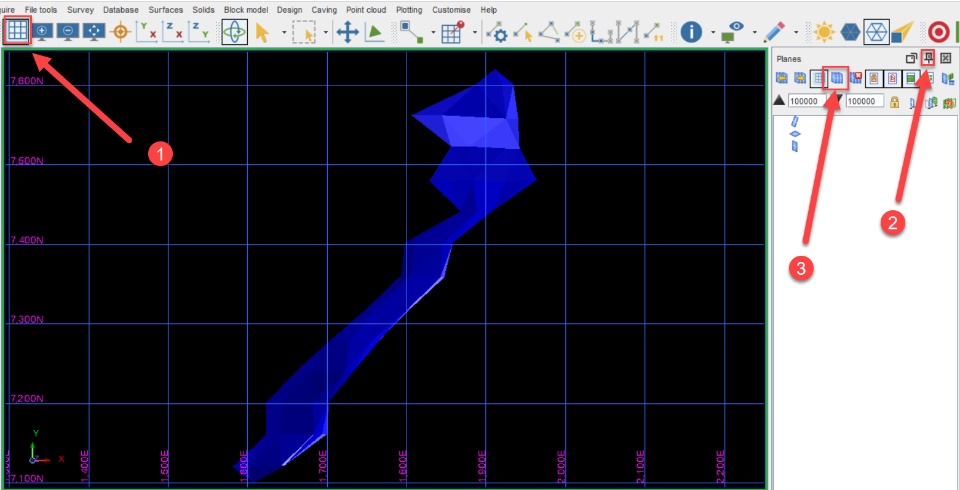
Task: Click the blue-green connected nodes snap icon
Action: click(411, 32)
